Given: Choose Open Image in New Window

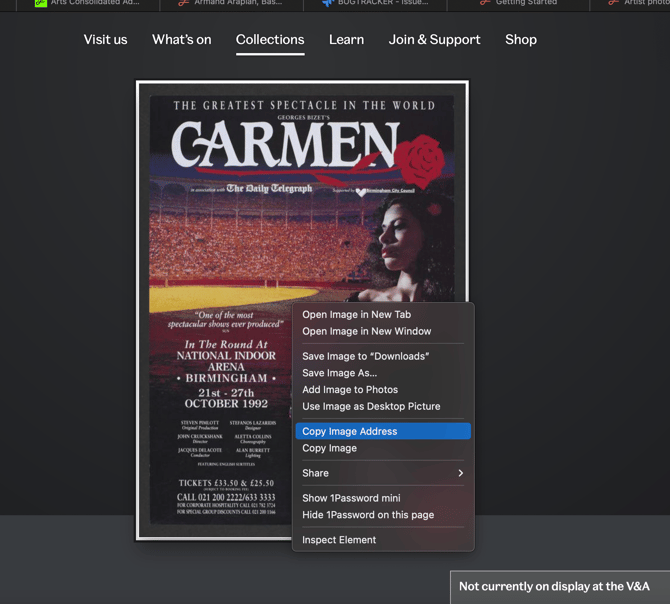Looking at the screenshot, I should 383,331.
